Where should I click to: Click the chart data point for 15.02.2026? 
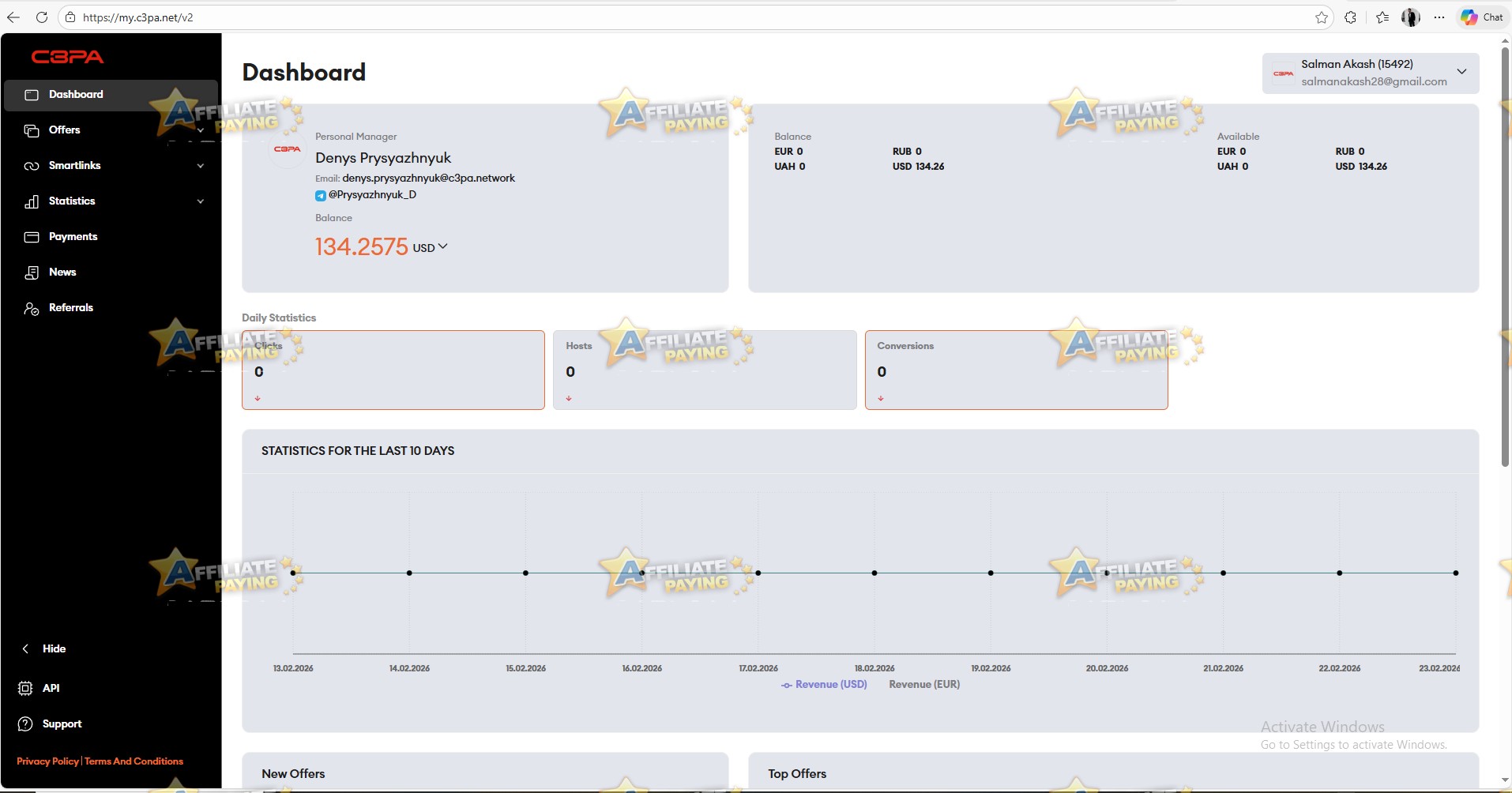tap(525, 573)
